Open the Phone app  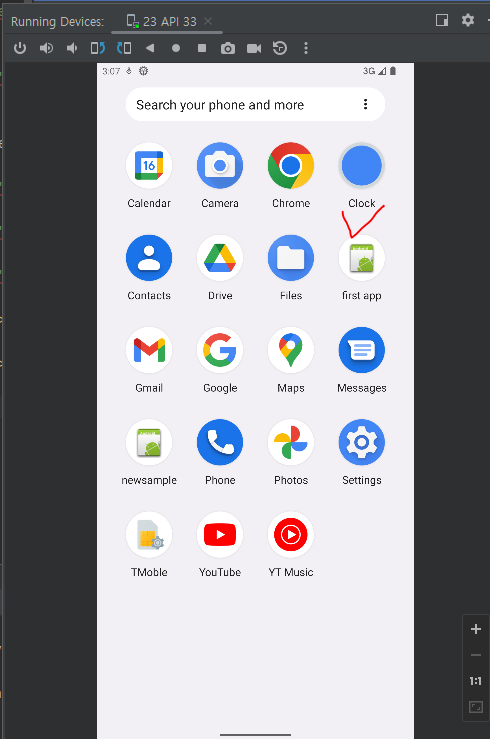[220, 442]
